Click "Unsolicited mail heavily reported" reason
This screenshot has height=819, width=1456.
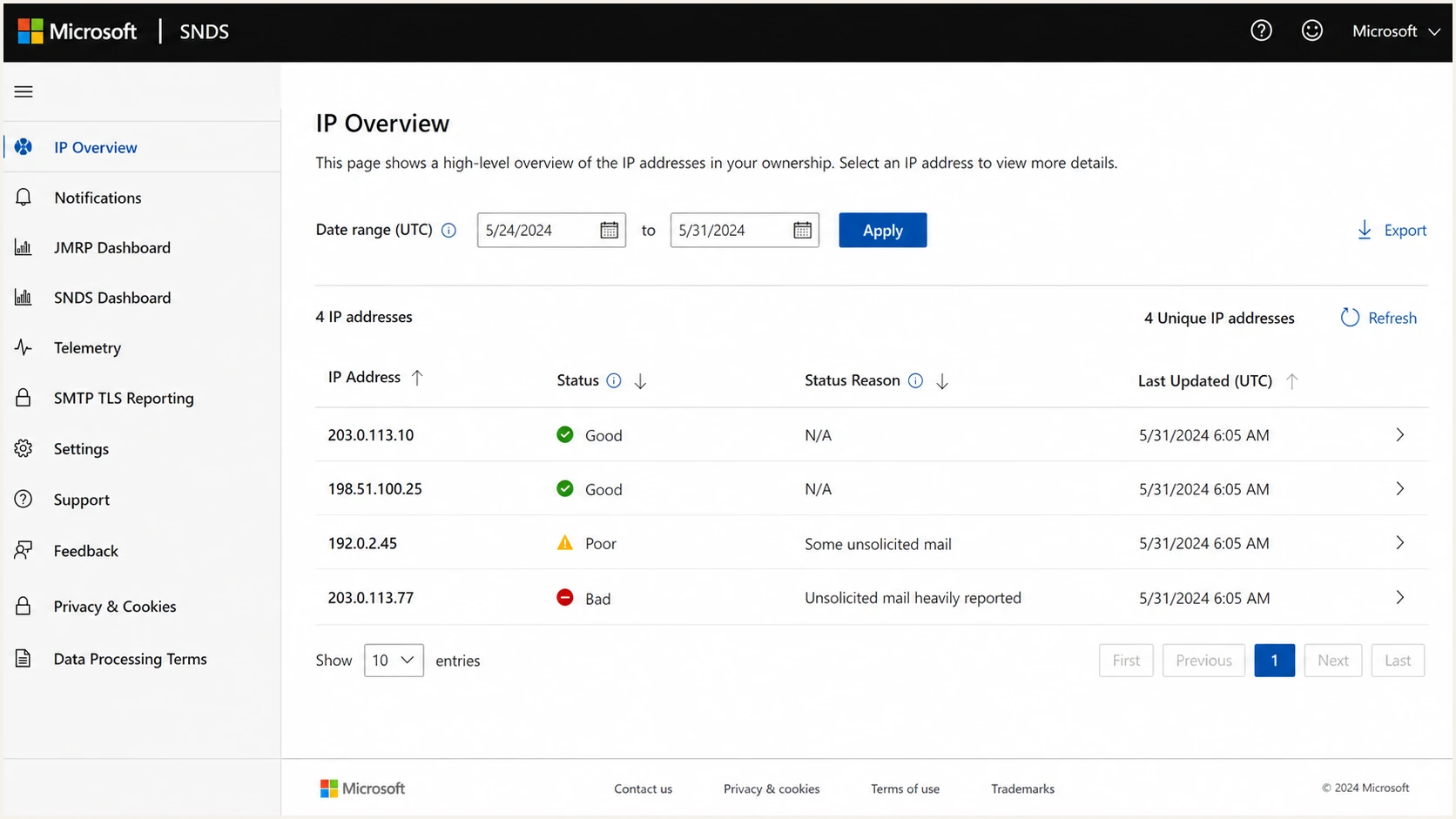[x=913, y=598]
